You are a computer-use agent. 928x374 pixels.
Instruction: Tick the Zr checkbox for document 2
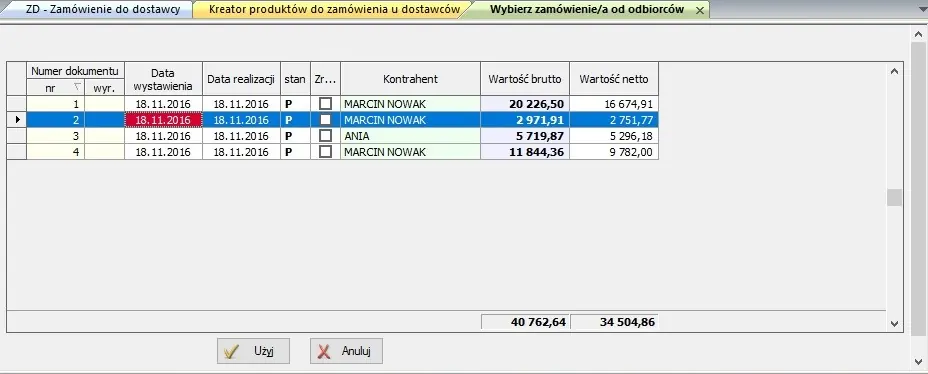326,120
